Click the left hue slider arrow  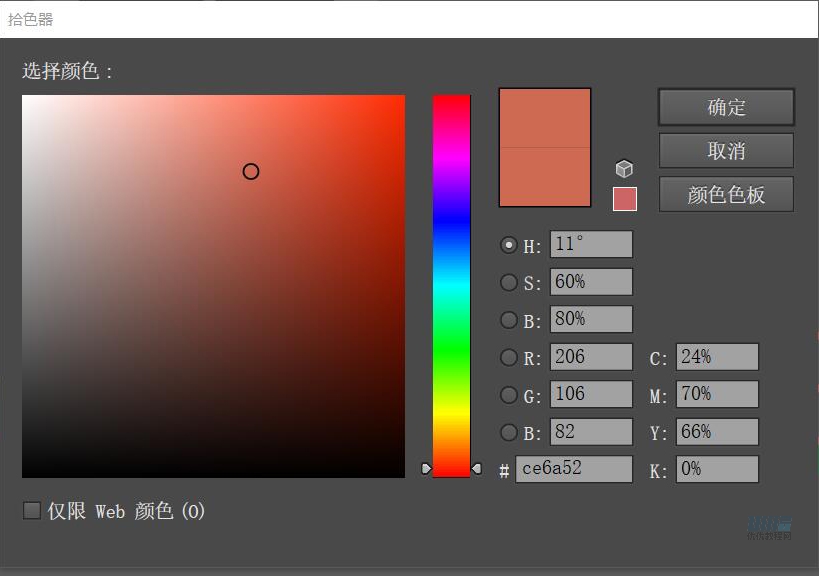426,468
